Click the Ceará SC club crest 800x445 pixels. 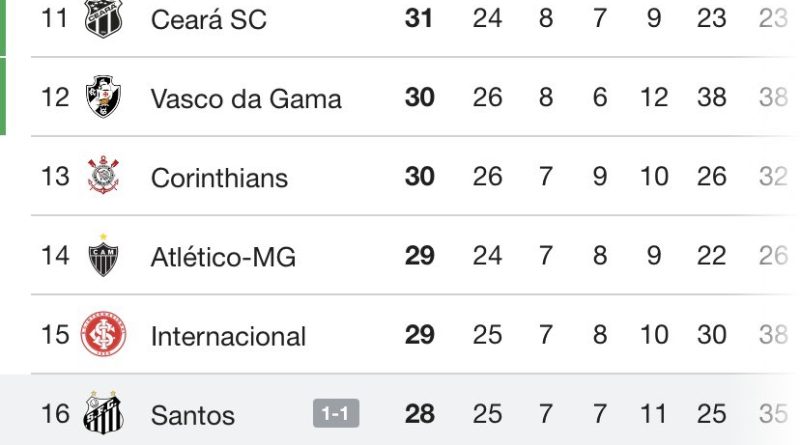[103, 18]
